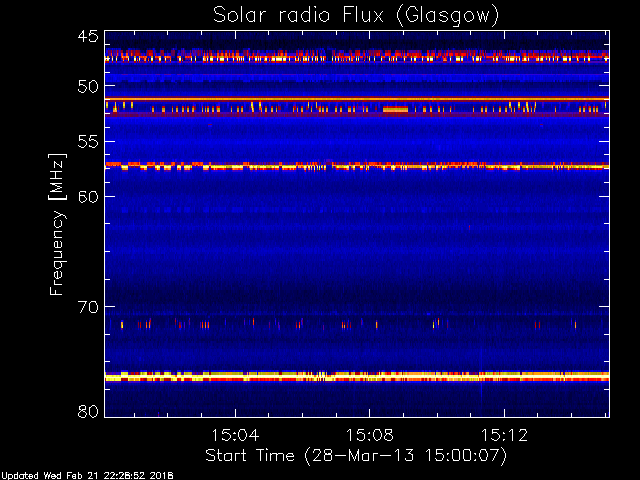Click the 'Solar radio Flux (Glasgow)' title
This screenshot has height=480, width=640.
click(356, 16)
